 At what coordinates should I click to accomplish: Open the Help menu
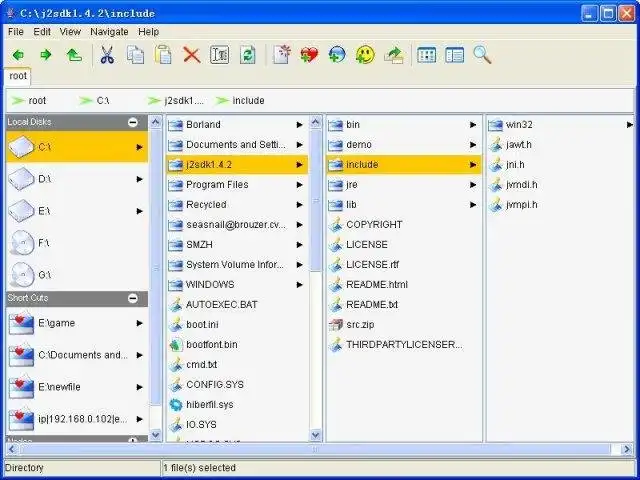[149, 32]
